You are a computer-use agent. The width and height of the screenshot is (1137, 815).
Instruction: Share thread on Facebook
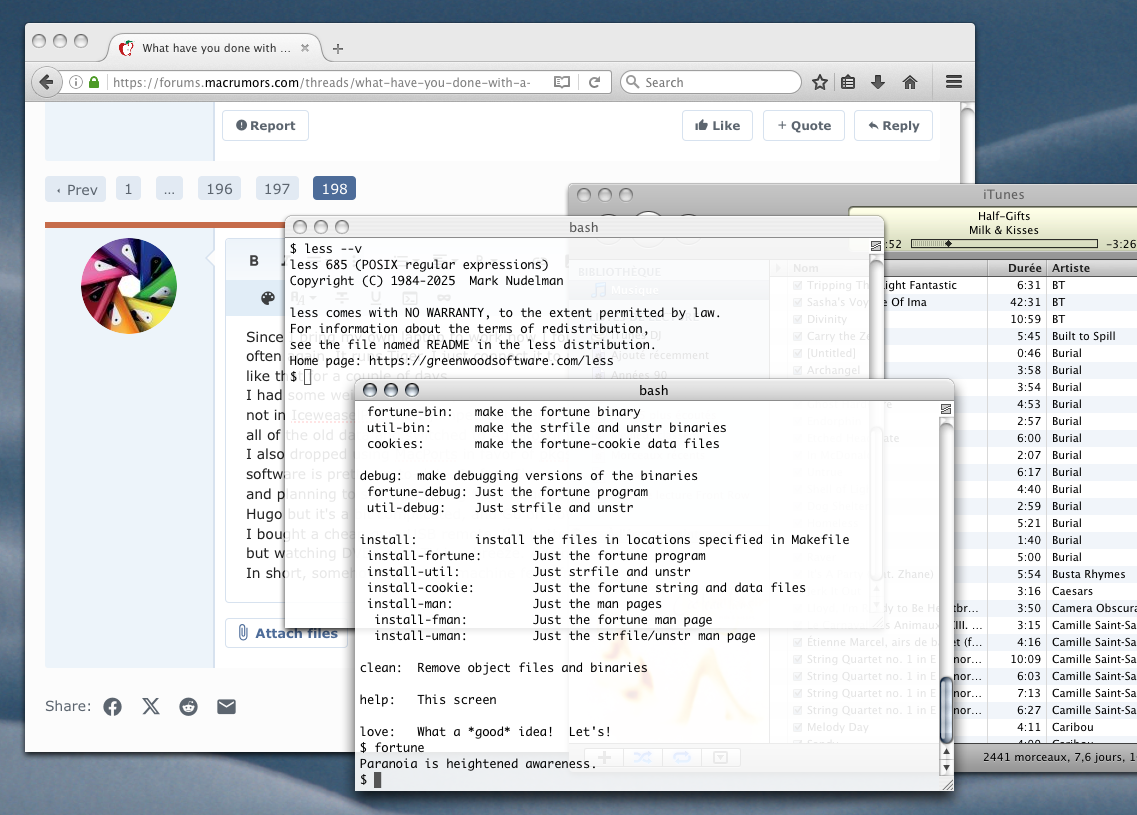[112, 706]
